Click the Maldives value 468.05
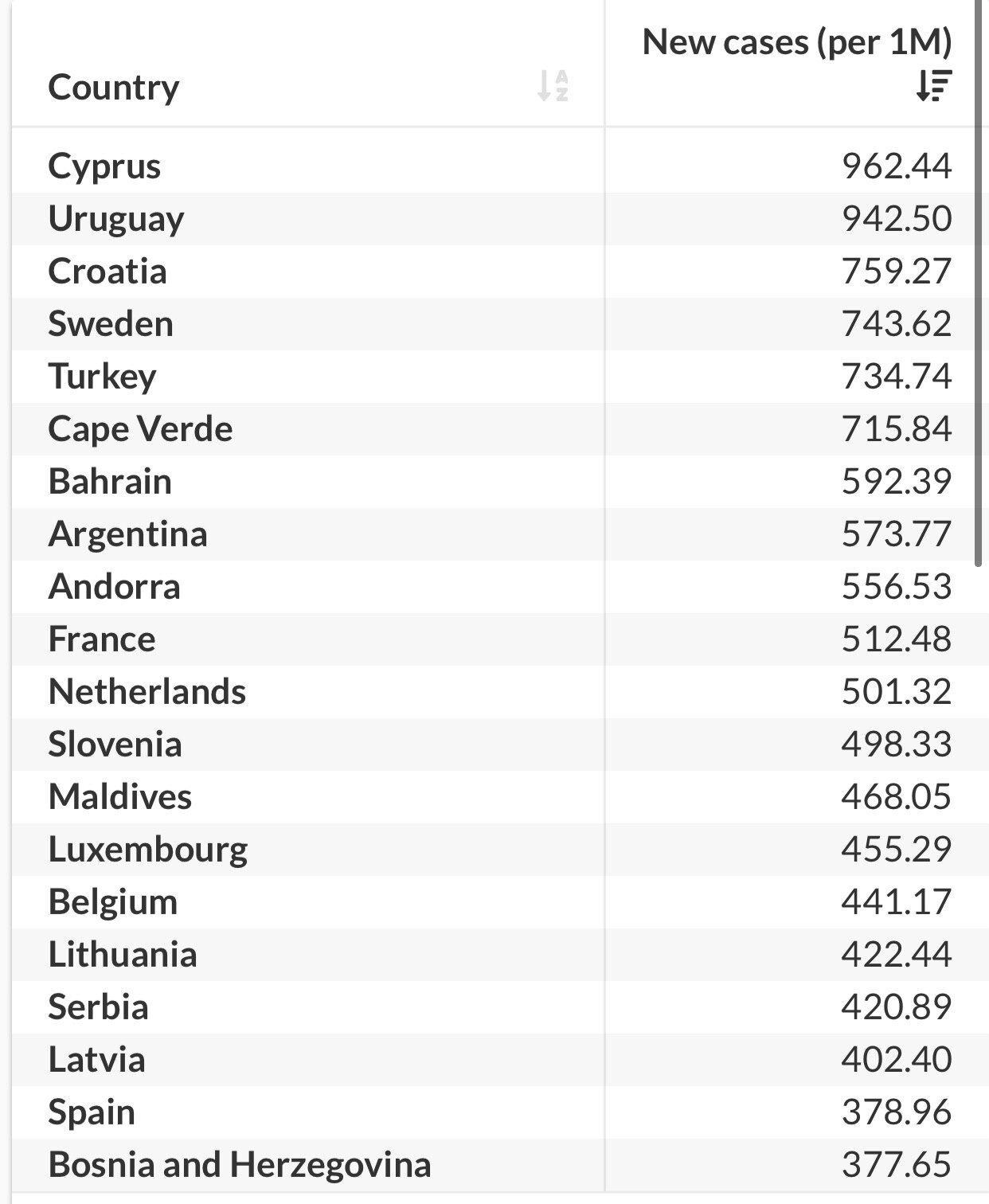This screenshot has width=989, height=1204. click(896, 796)
